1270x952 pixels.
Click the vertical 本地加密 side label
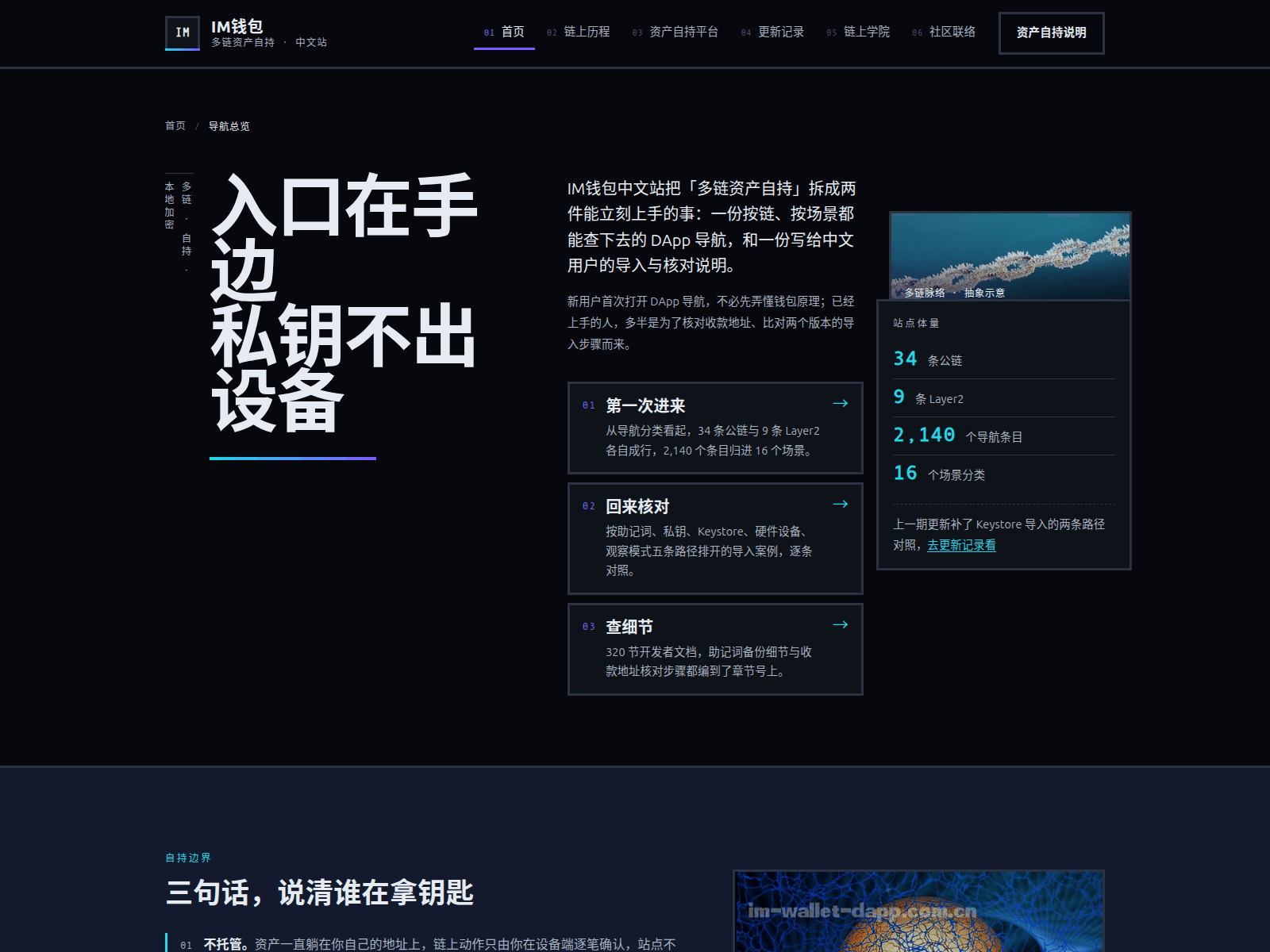point(169,205)
